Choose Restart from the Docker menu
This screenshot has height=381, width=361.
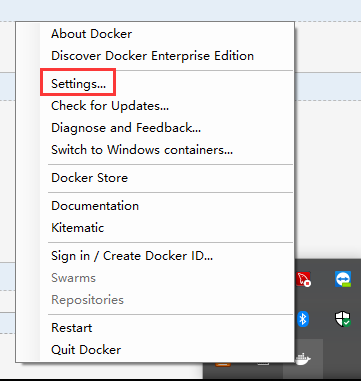coord(72,328)
